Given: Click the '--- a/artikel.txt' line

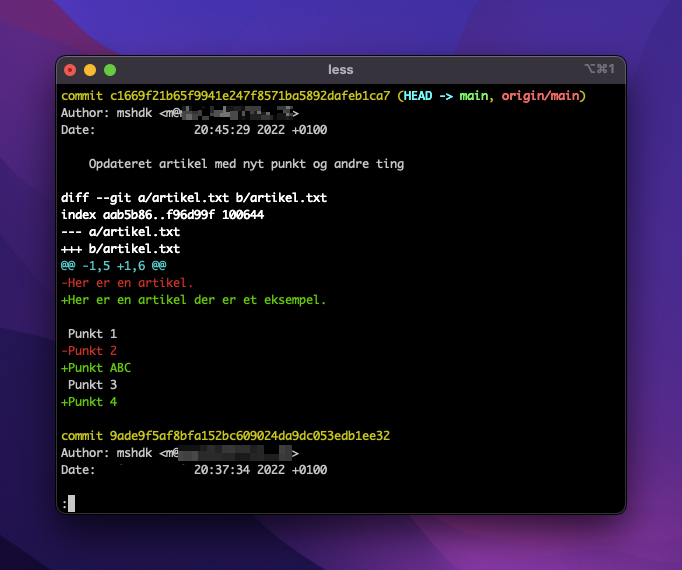Looking at the screenshot, I should 120,231.
